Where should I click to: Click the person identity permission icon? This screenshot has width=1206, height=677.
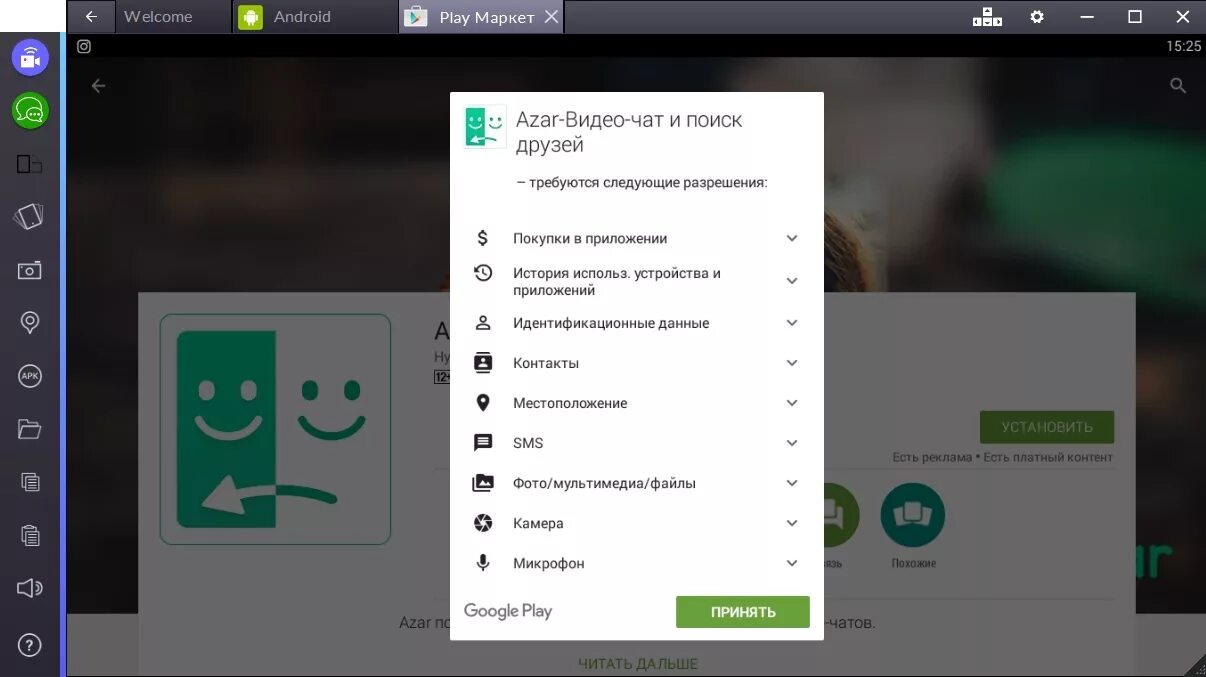483,323
